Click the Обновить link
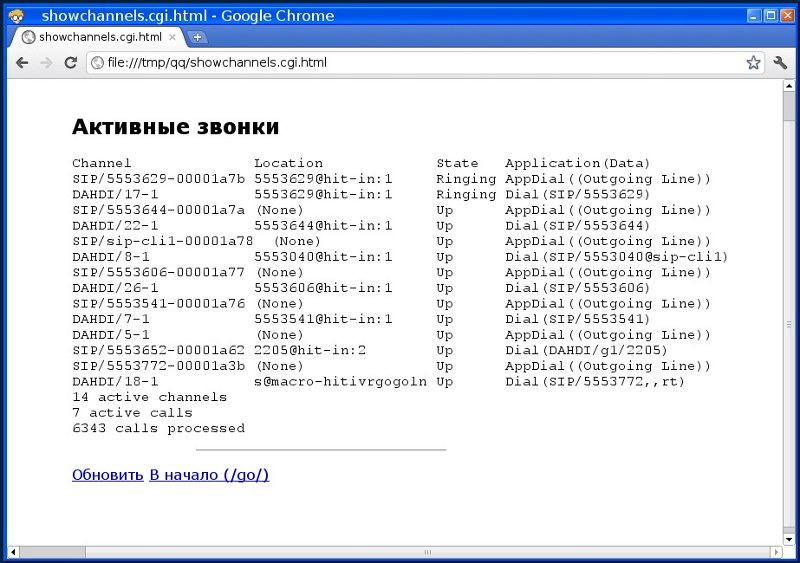Screen dimensions: 800x563 (107, 475)
